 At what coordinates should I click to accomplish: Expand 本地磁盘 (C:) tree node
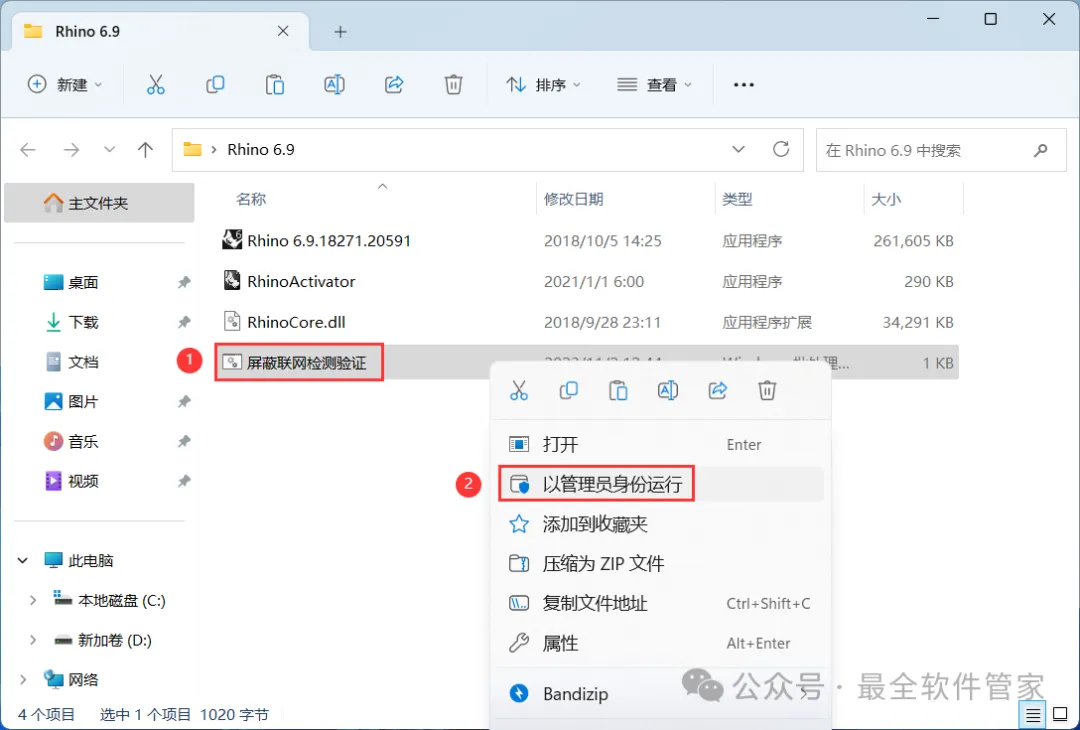pos(32,601)
